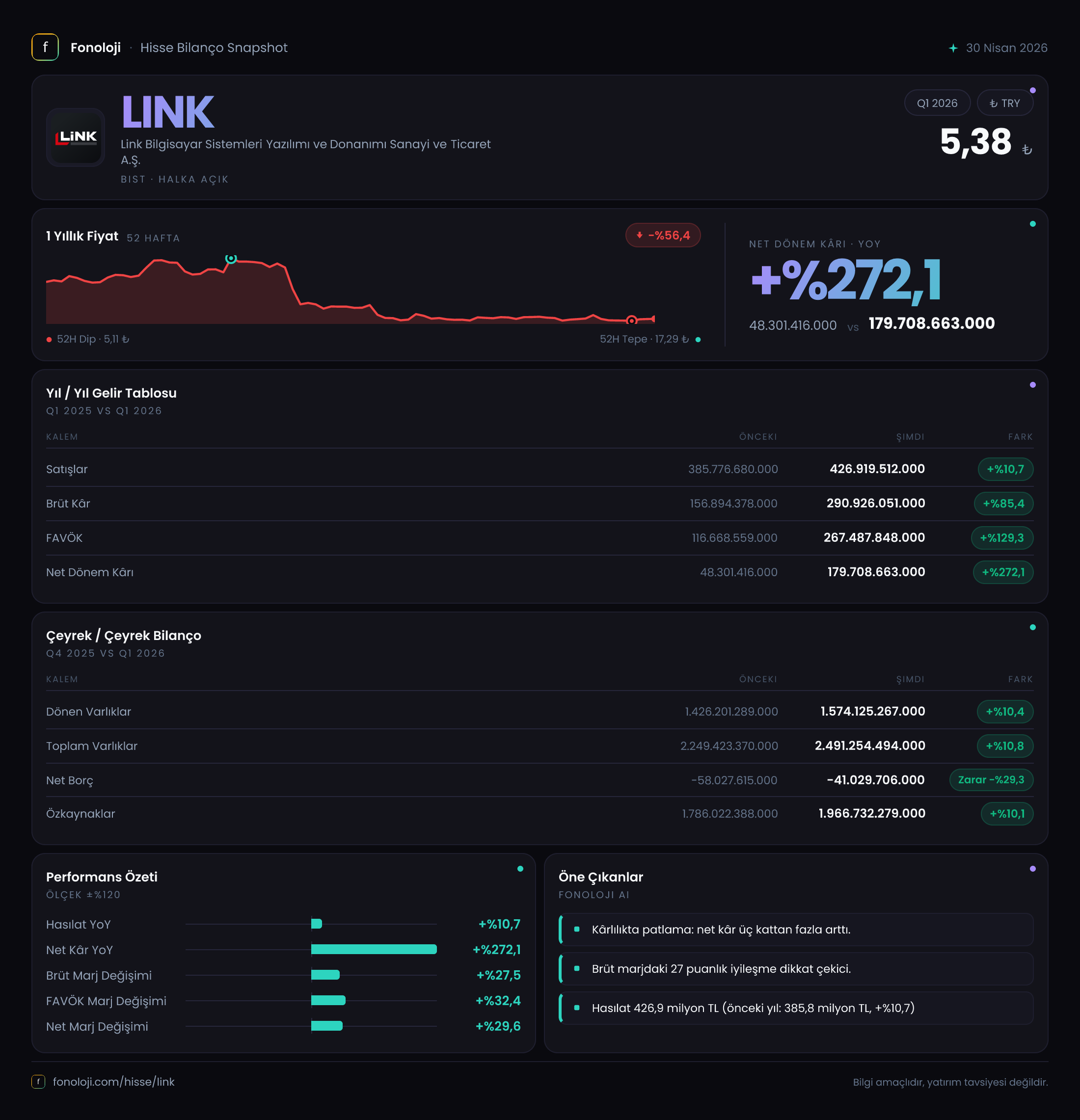The image size is (1080, 1120).
Task: Click the Satışlar current value 426.919.512.000
Action: click(877, 469)
